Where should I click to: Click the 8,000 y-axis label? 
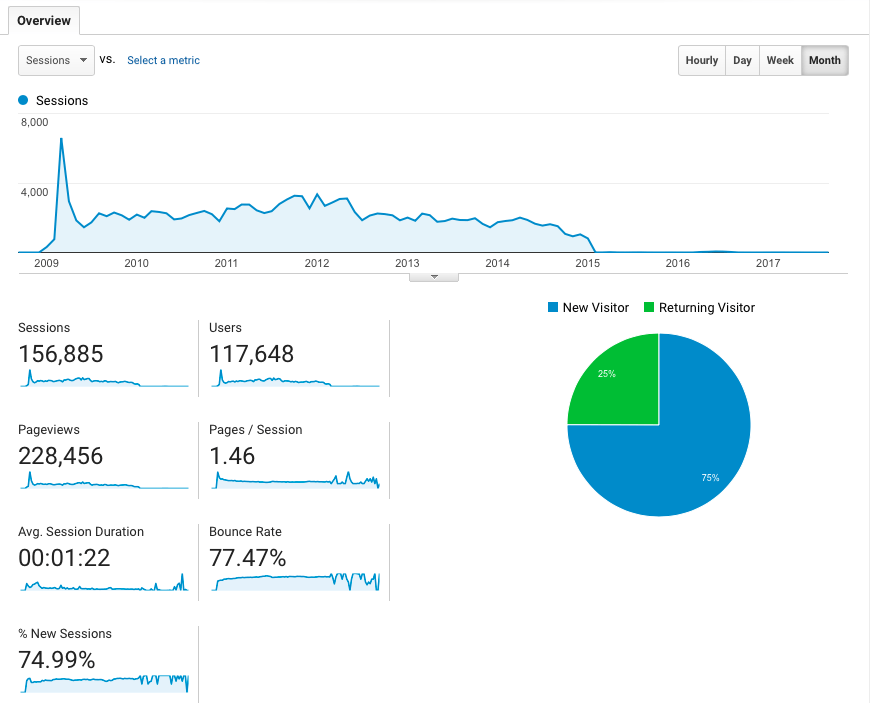[x=34, y=122]
